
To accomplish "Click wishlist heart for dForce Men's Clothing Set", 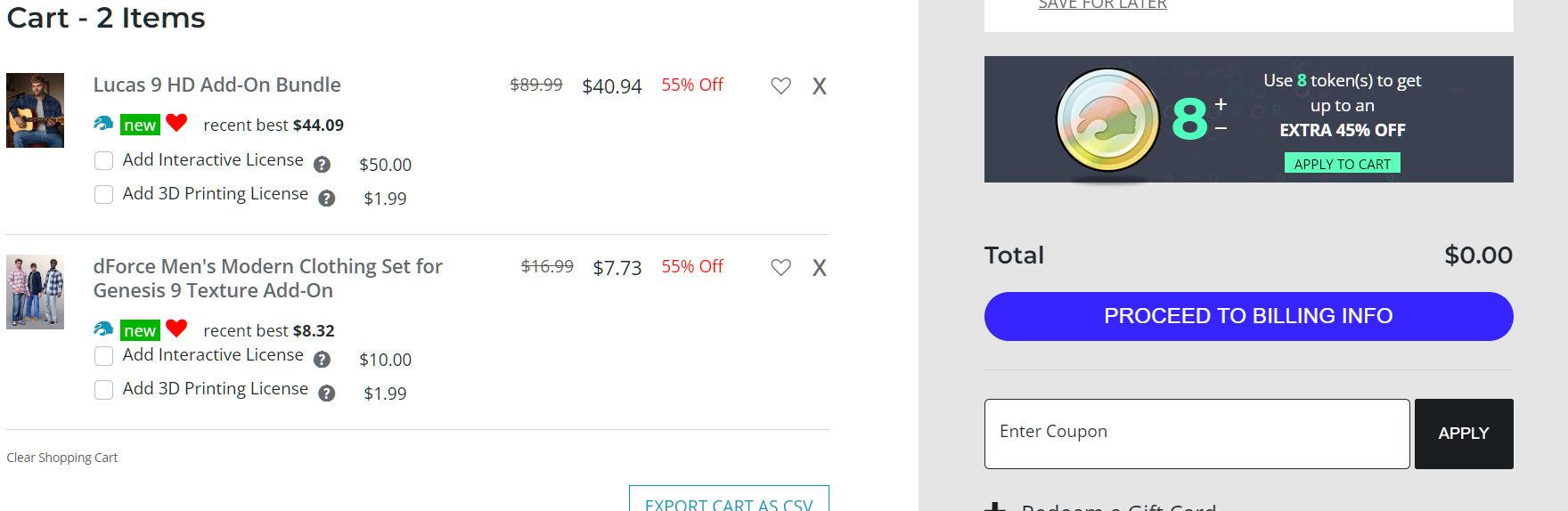I will 780,268.
